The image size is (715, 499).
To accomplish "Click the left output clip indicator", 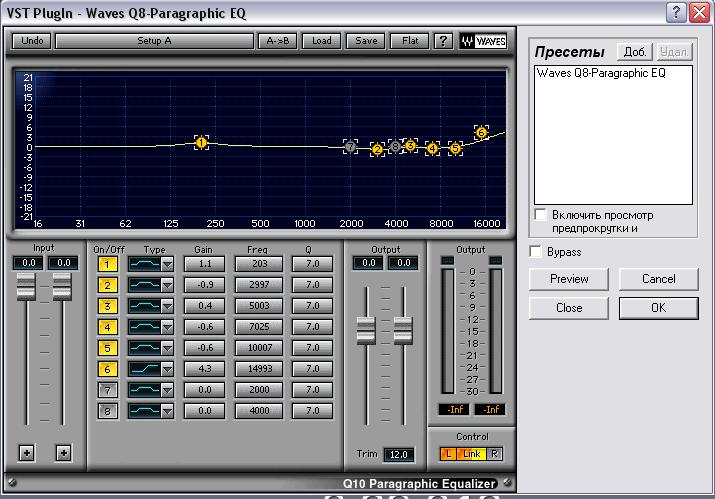I will pos(448,260).
